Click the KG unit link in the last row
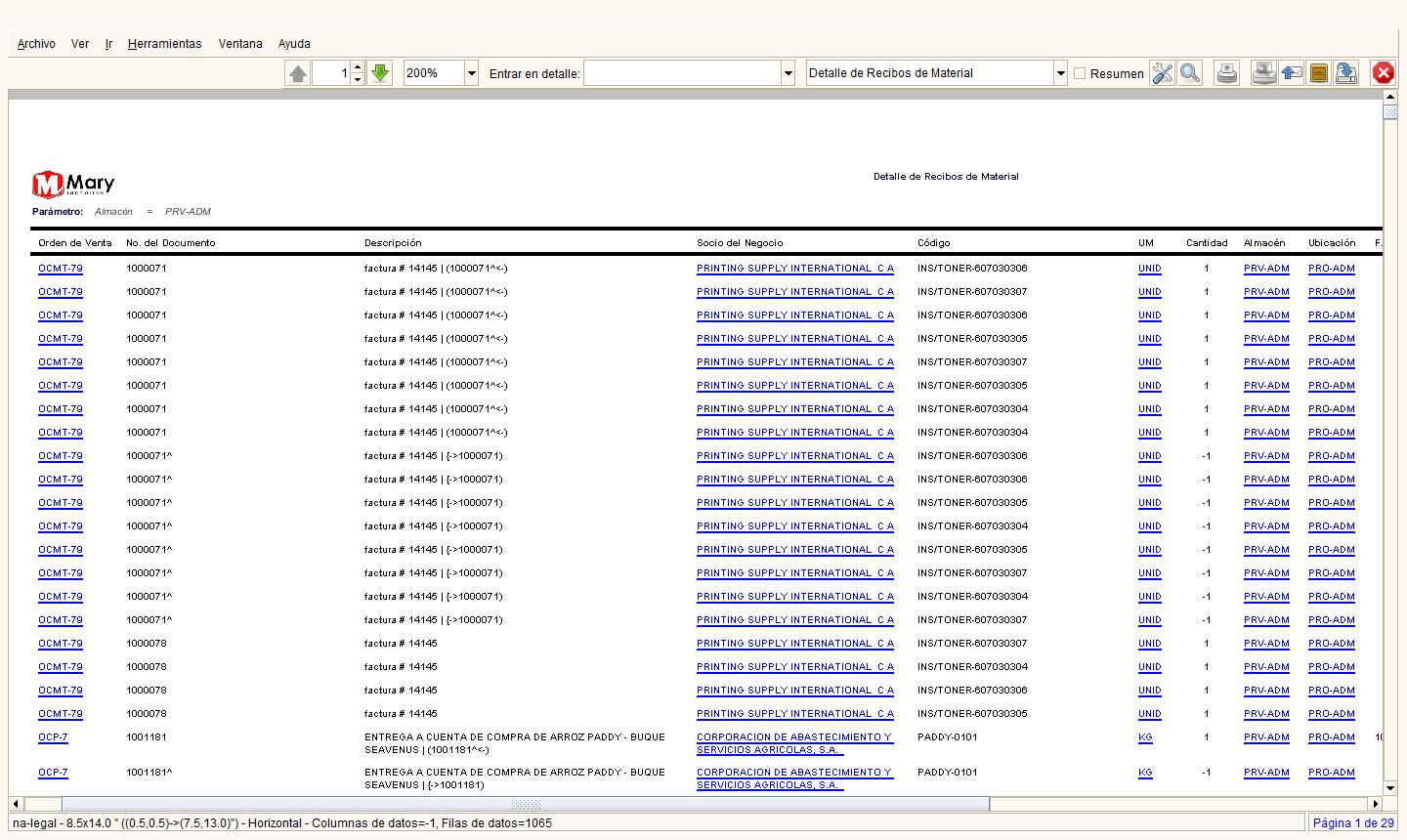The image size is (1407, 840). [1145, 773]
